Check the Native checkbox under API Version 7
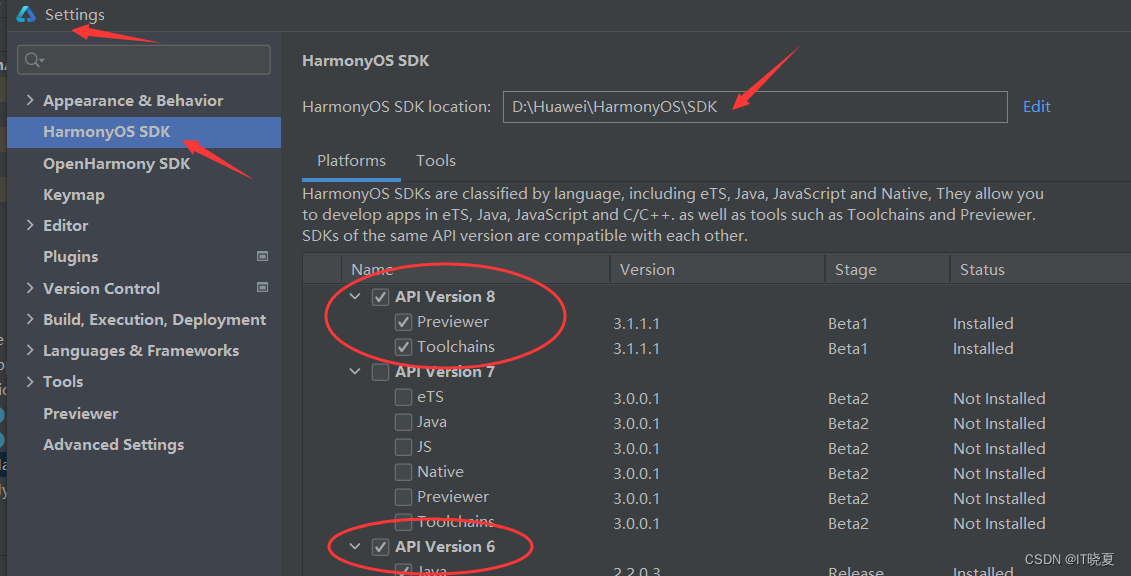The width and height of the screenshot is (1131, 576). click(403, 472)
